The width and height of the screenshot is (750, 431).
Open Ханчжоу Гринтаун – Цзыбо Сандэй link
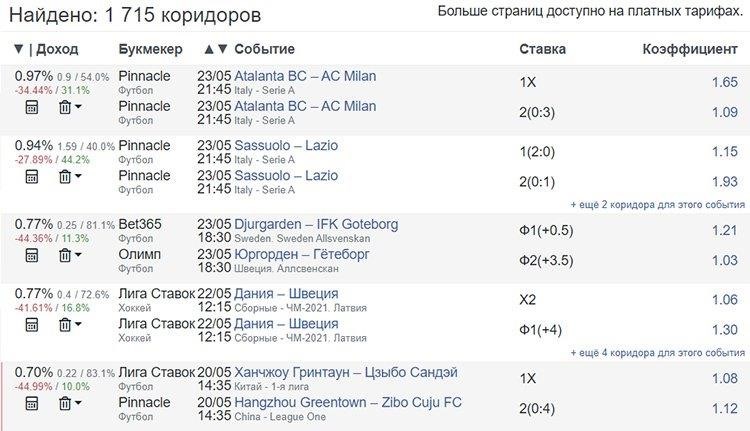click(x=346, y=372)
